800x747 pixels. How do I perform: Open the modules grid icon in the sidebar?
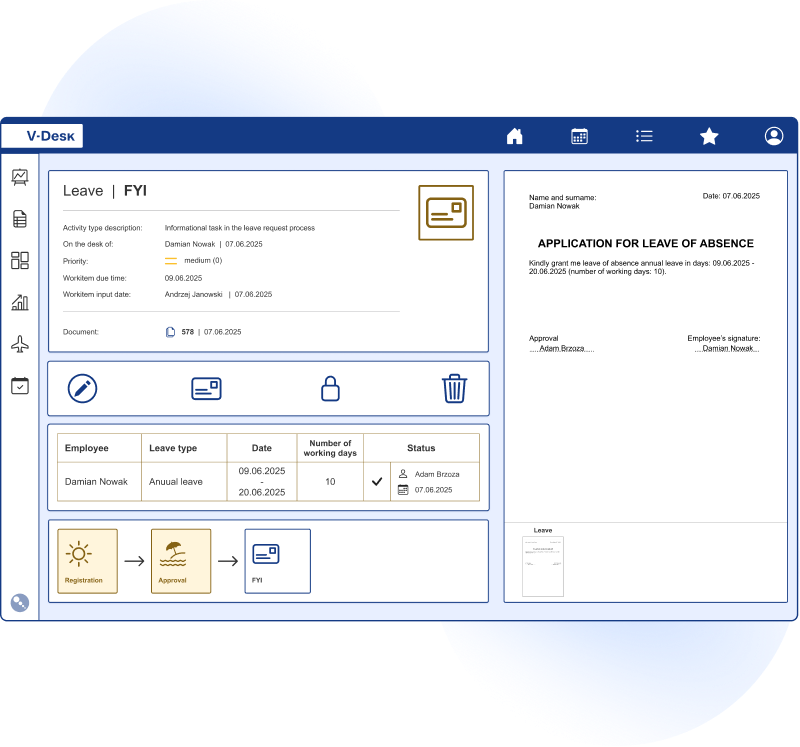pyautogui.click(x=20, y=260)
